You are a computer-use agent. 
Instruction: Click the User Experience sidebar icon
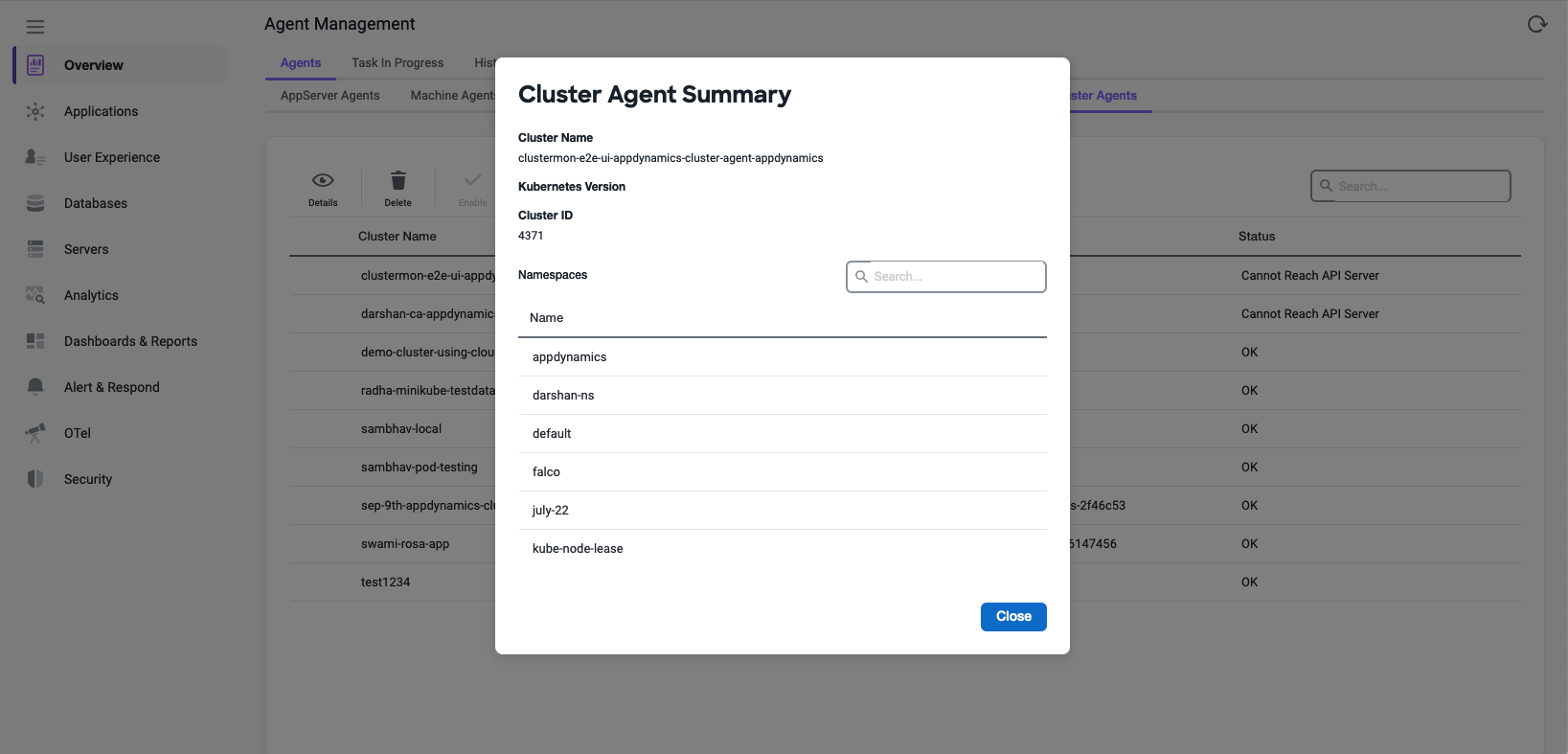pos(35,157)
